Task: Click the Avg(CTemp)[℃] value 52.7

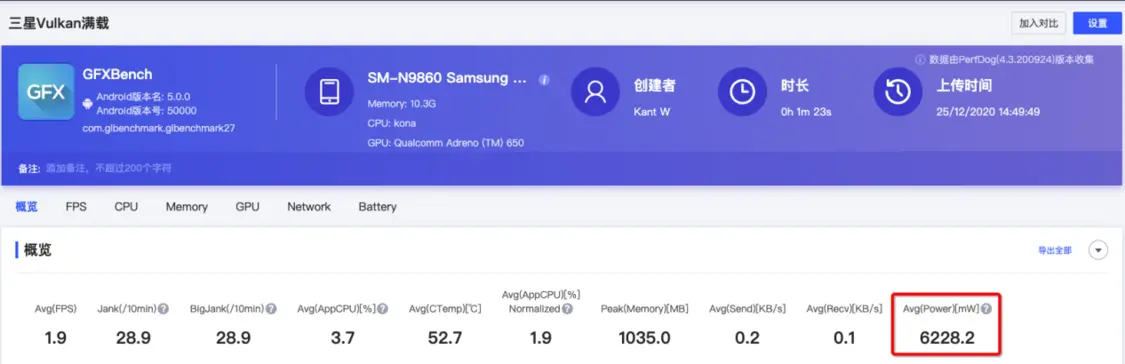Action: point(445,338)
